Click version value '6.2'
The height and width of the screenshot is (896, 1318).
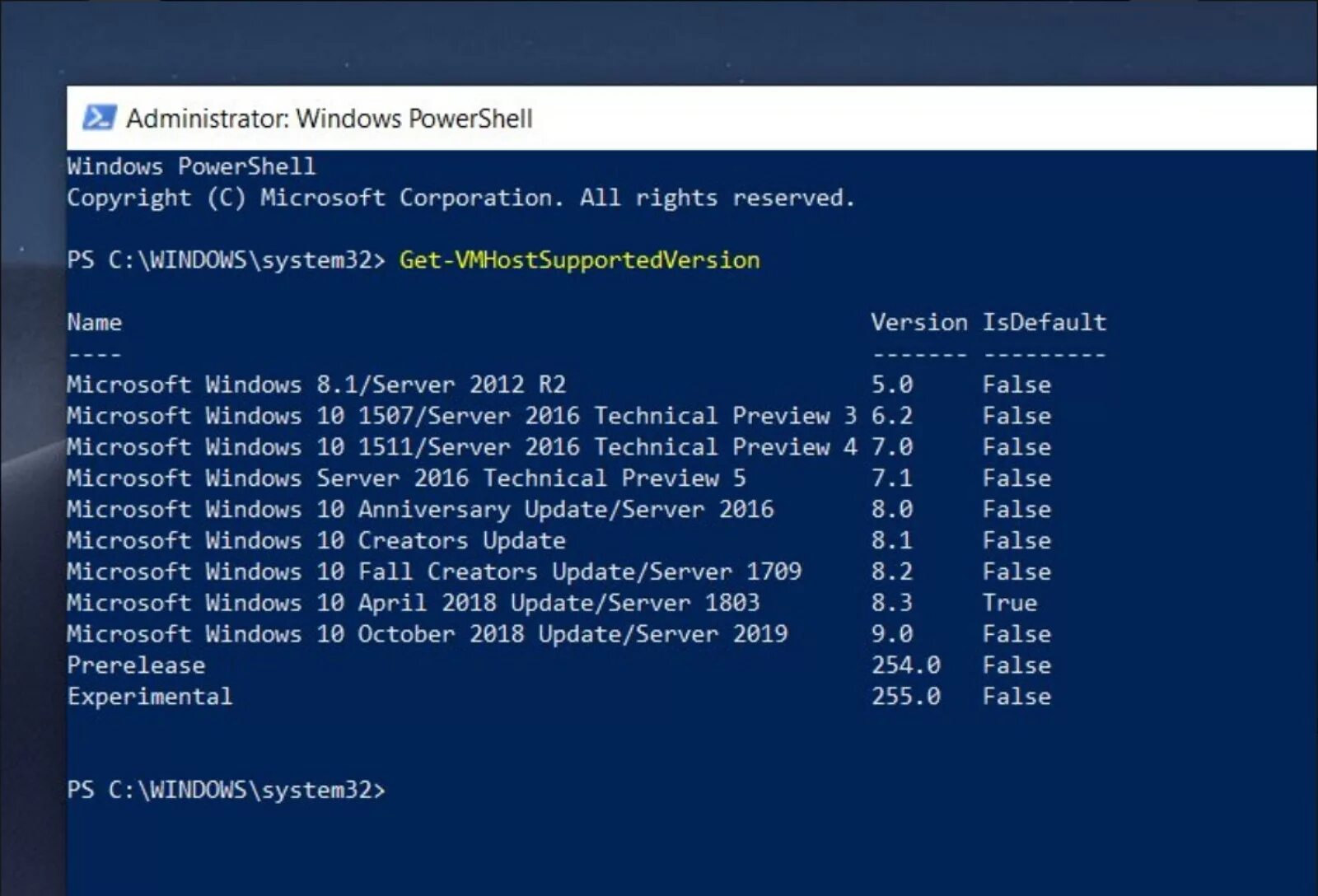click(x=892, y=416)
